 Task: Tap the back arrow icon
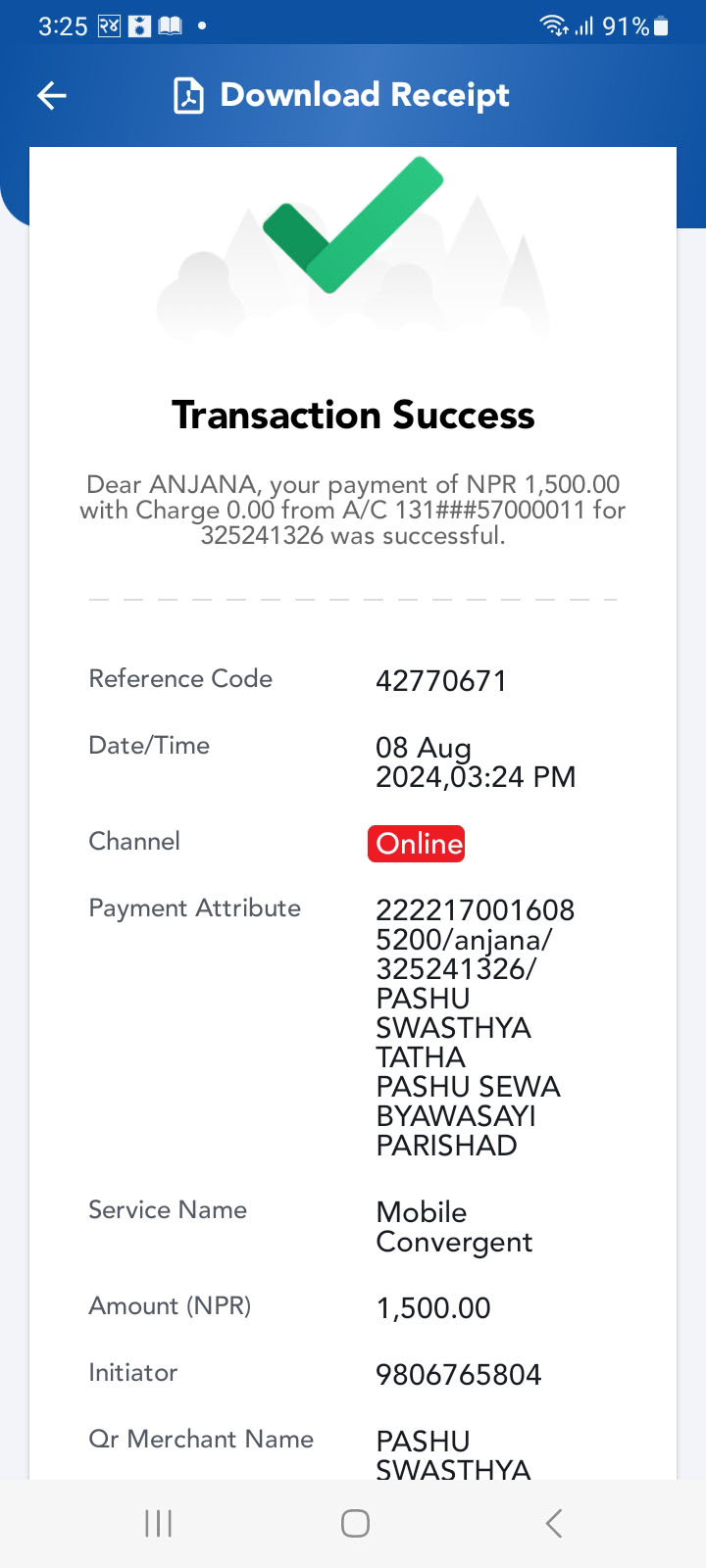coord(52,95)
